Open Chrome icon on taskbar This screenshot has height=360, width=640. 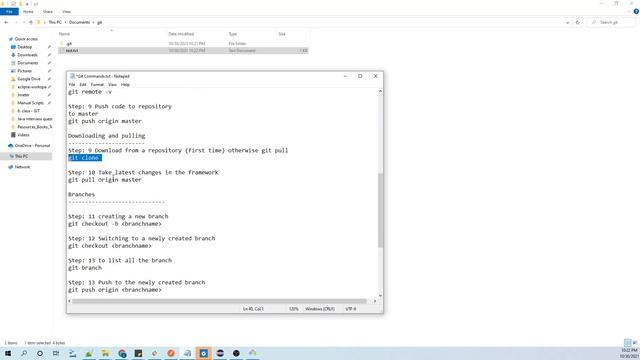point(122,353)
